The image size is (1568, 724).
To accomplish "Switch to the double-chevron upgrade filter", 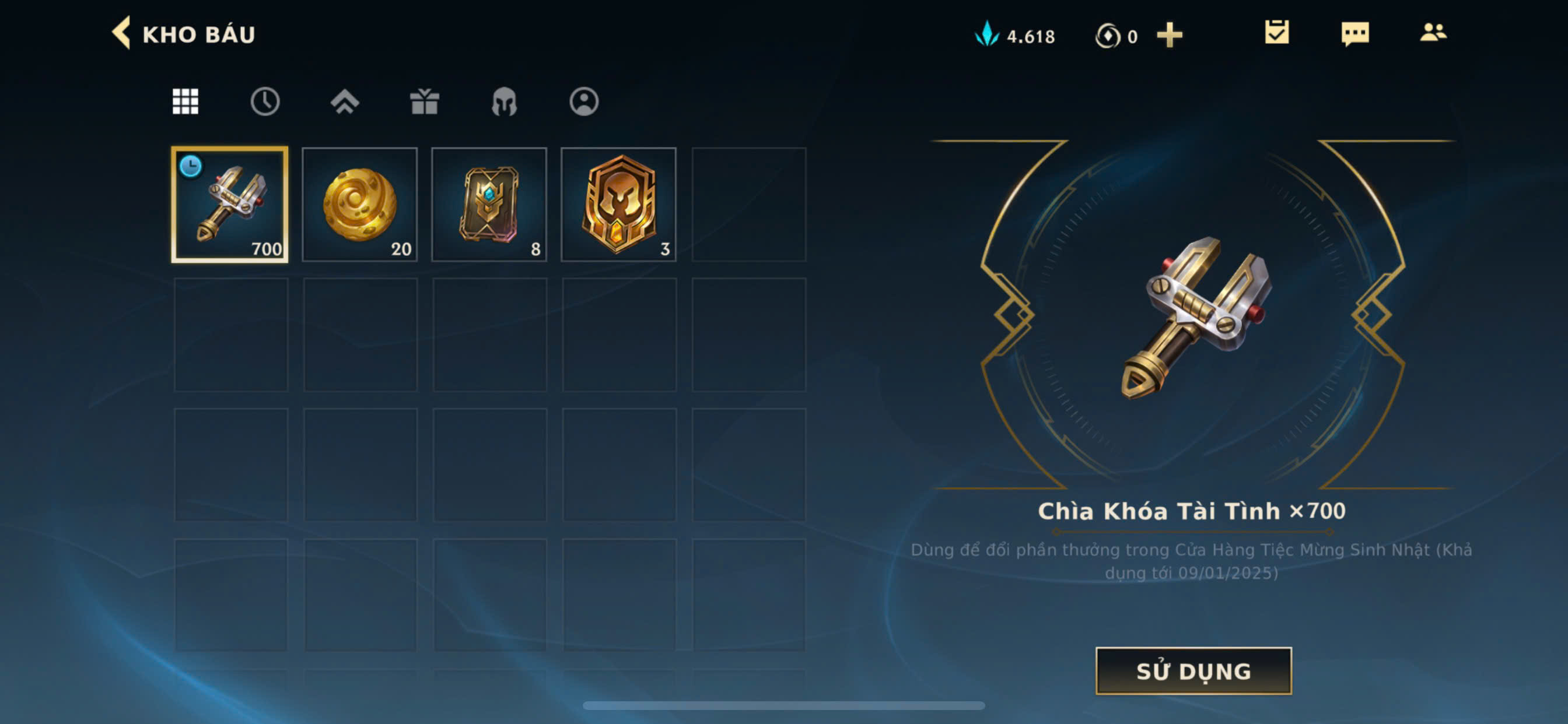I will point(345,101).
